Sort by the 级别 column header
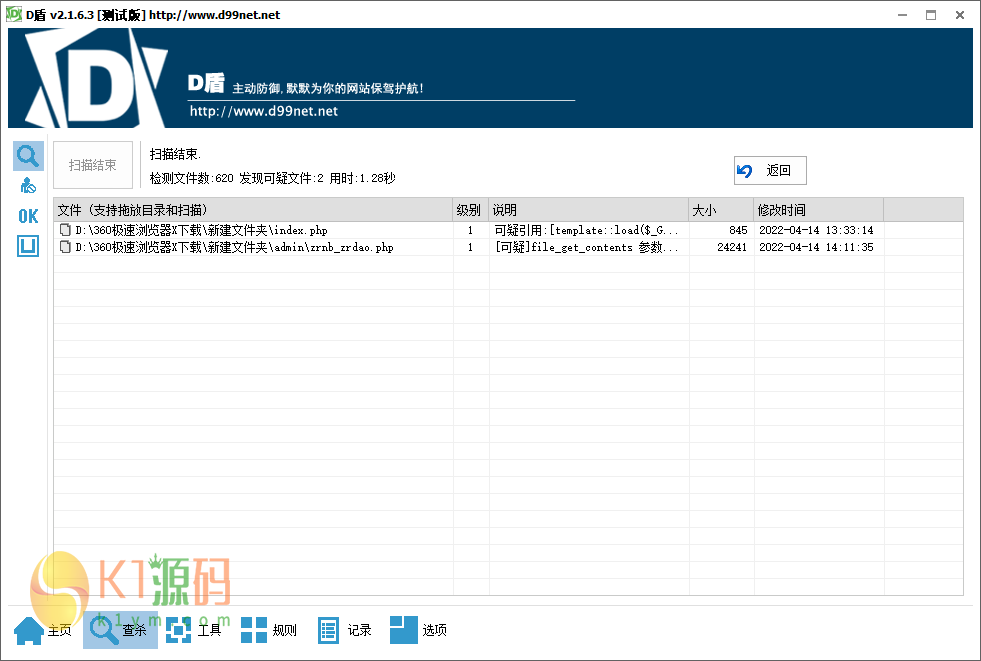 (470, 210)
